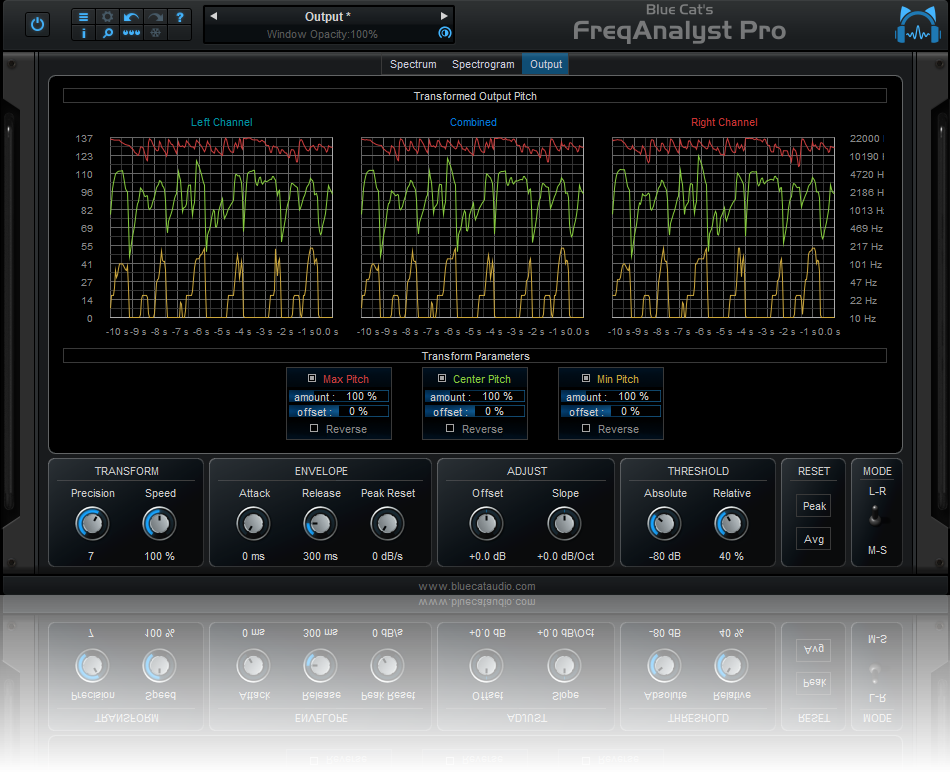The height and width of the screenshot is (773, 950).
Task: Click the Attack value '0 ms'
Action: click(x=253, y=556)
